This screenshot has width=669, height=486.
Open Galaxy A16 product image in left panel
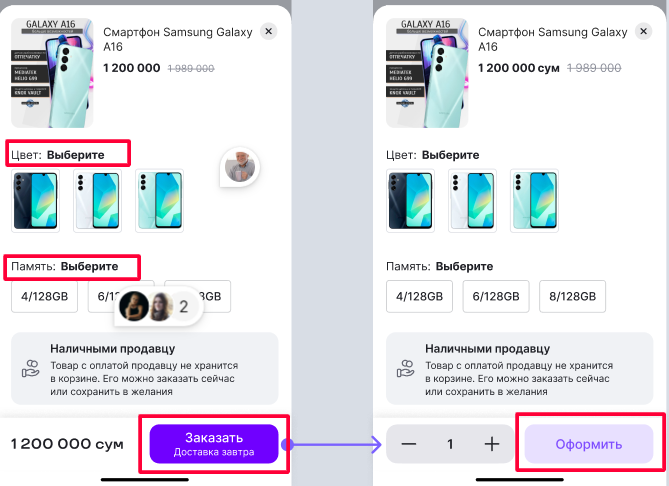coord(52,73)
